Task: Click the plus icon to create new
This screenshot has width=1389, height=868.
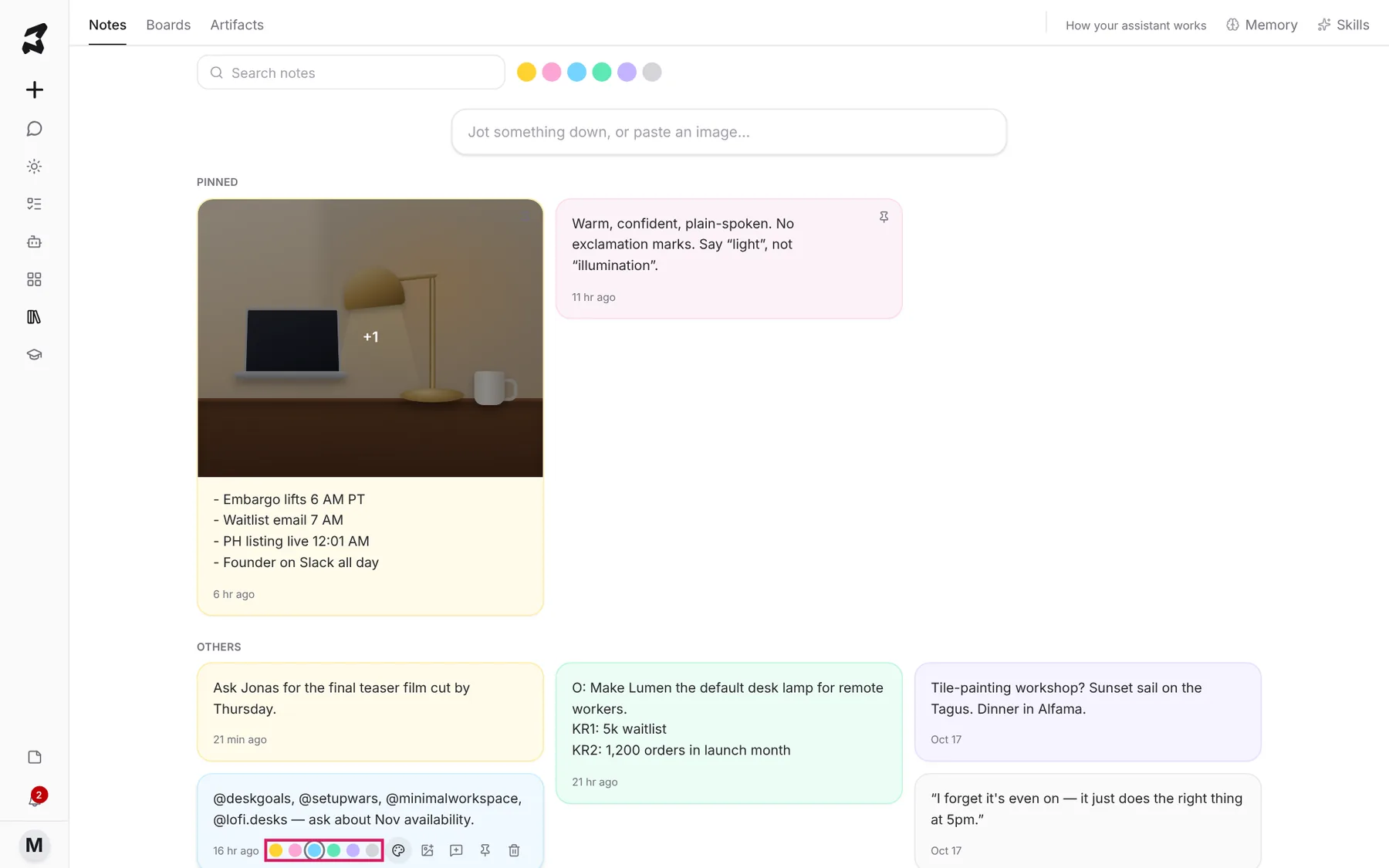Action: pos(34,90)
